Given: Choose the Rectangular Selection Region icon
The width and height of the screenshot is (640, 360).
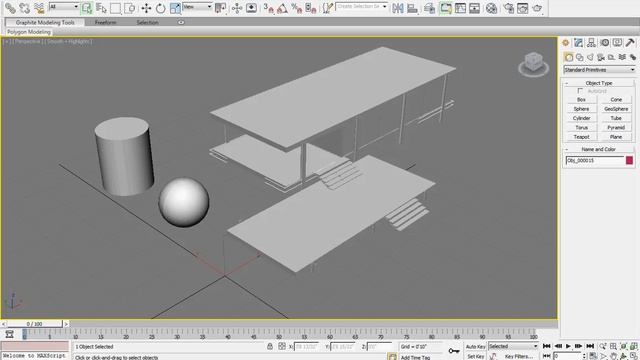Looking at the screenshot, I should [x=115, y=8].
